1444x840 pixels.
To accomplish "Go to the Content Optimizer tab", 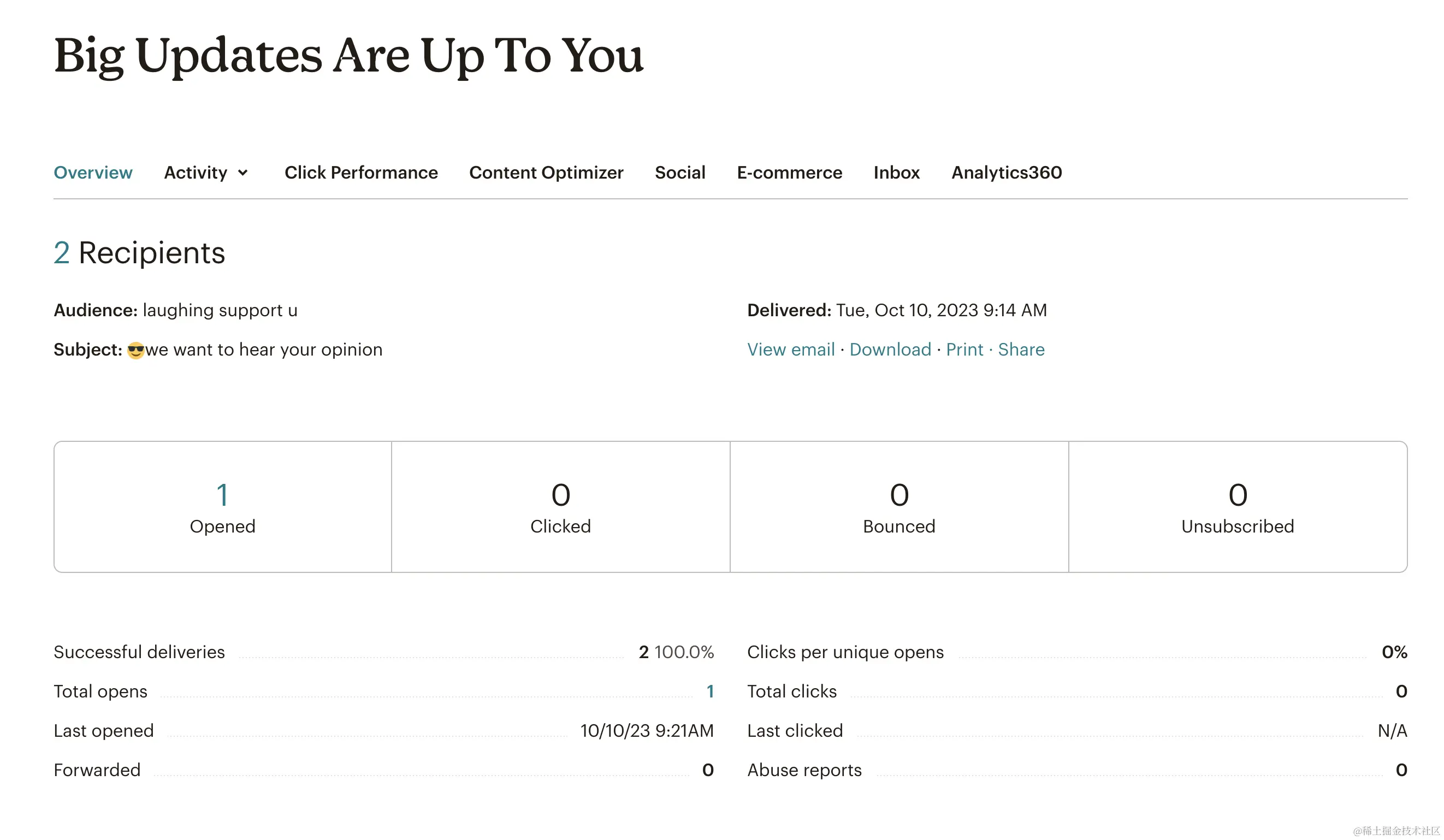I will click(546, 173).
